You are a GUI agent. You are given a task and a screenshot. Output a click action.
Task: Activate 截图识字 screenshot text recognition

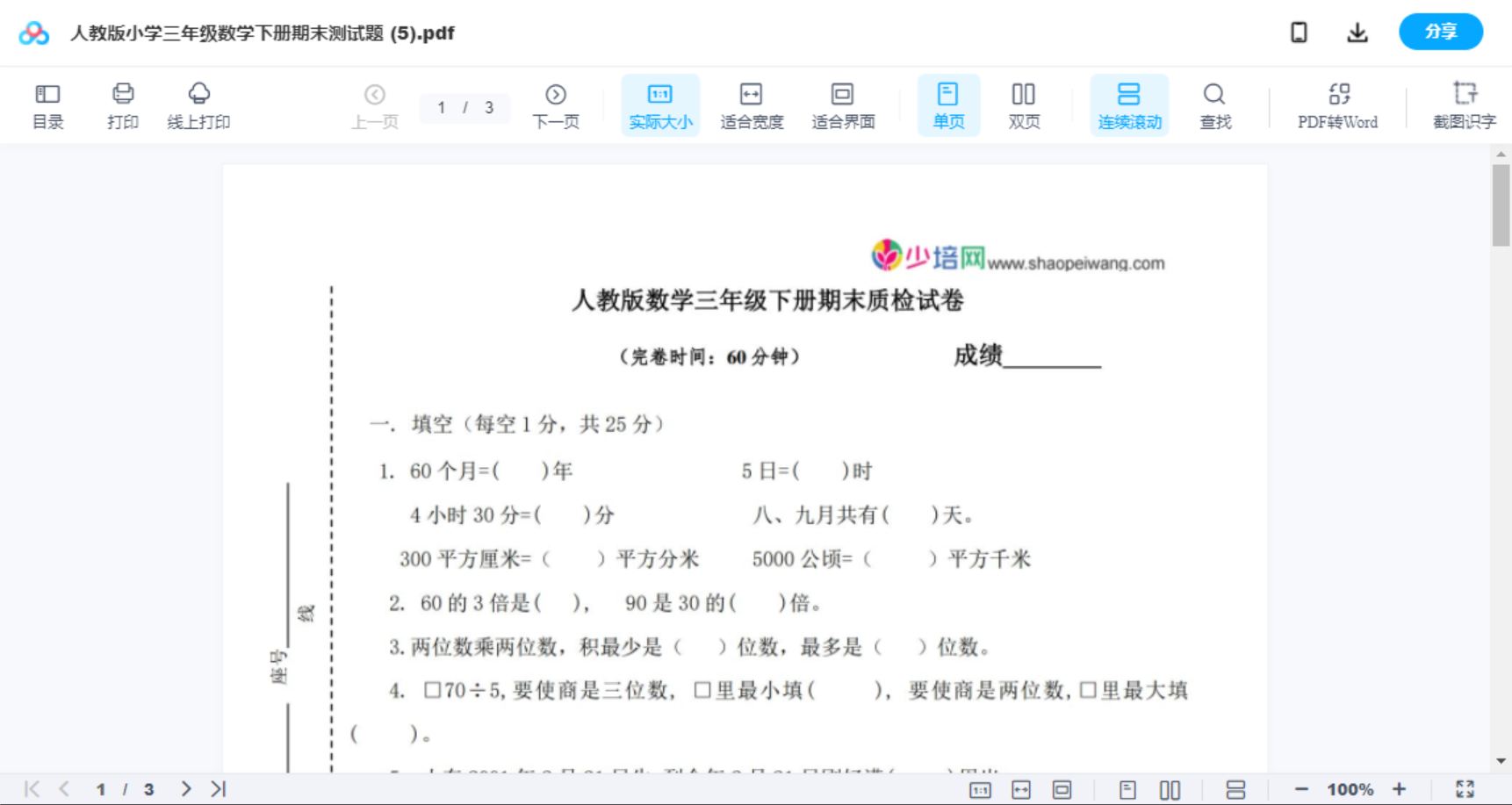coord(1464,104)
